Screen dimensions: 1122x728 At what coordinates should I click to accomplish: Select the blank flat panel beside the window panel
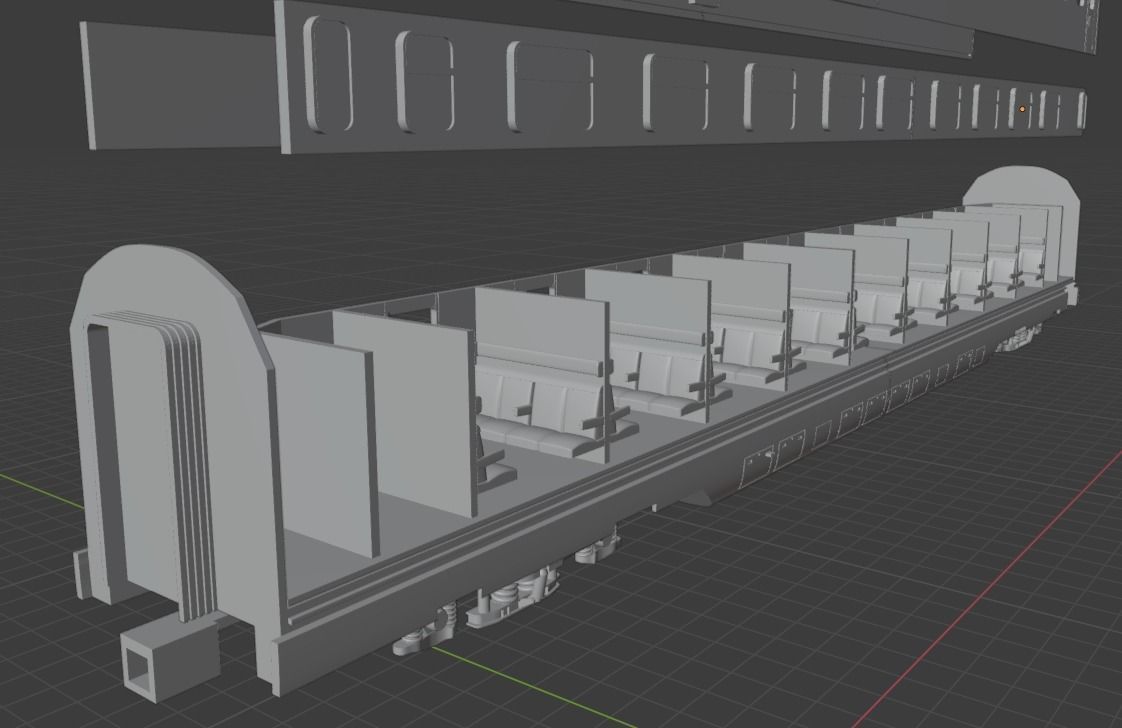(x=182, y=87)
